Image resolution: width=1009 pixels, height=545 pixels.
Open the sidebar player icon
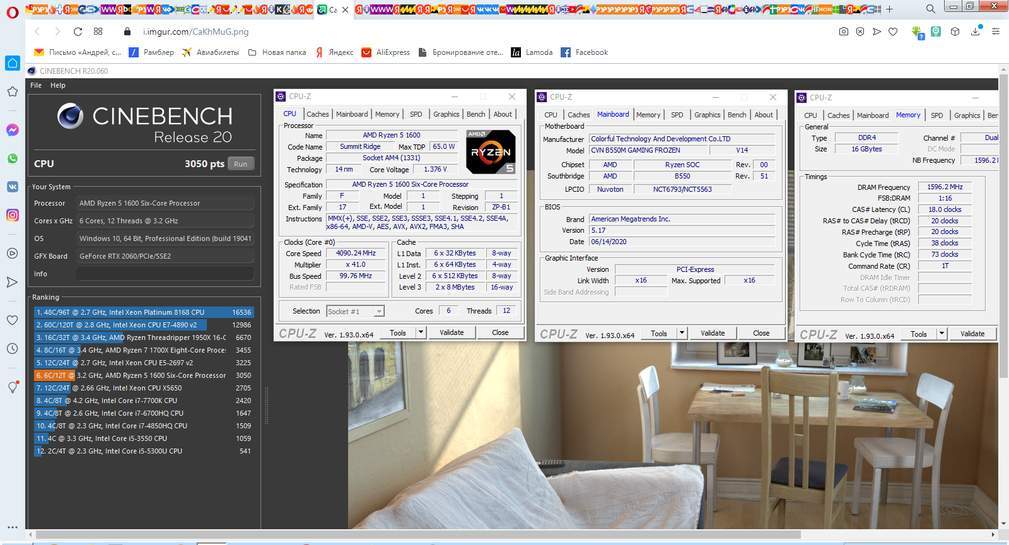pos(12,254)
